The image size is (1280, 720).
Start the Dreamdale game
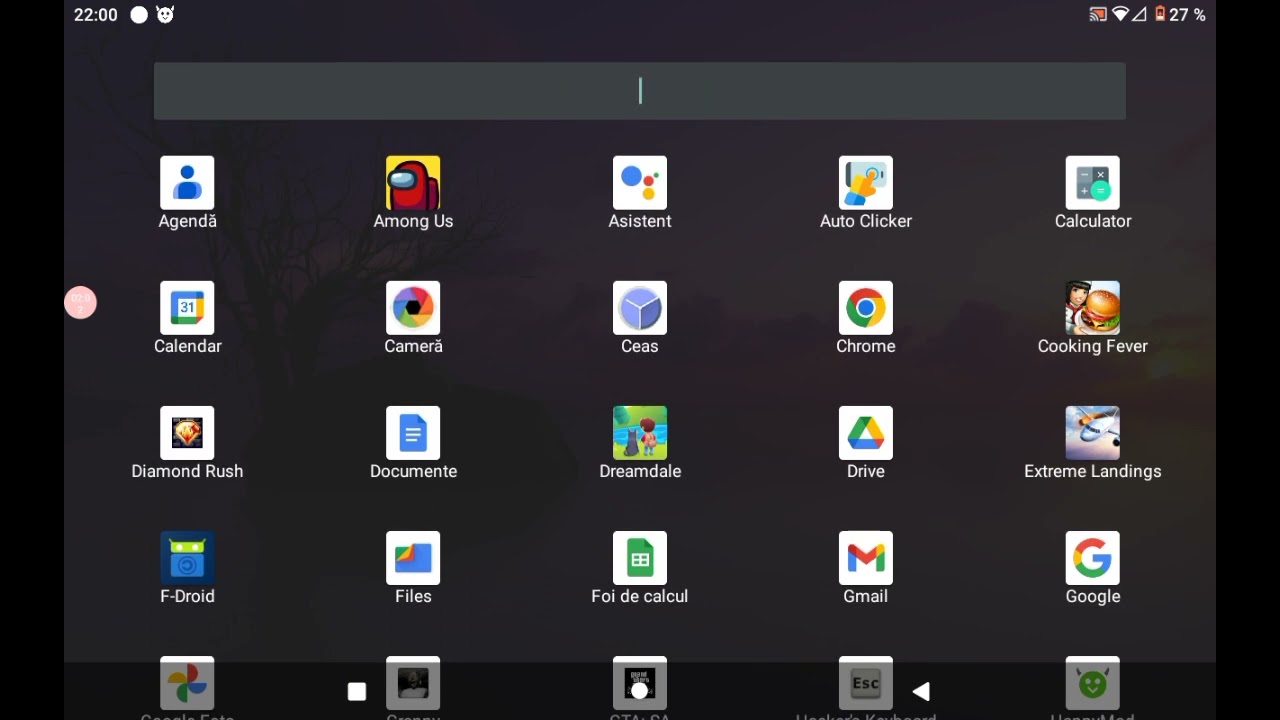click(x=640, y=433)
